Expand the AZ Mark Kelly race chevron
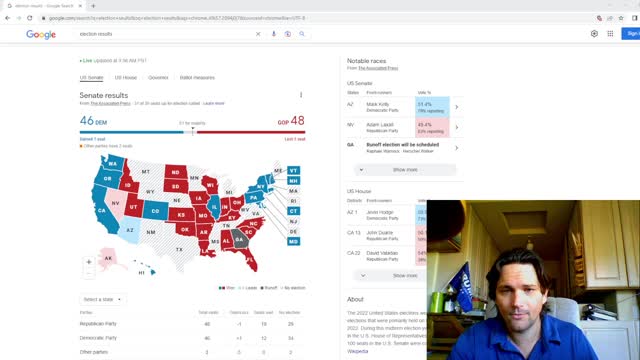The image size is (640, 360). tap(457, 107)
